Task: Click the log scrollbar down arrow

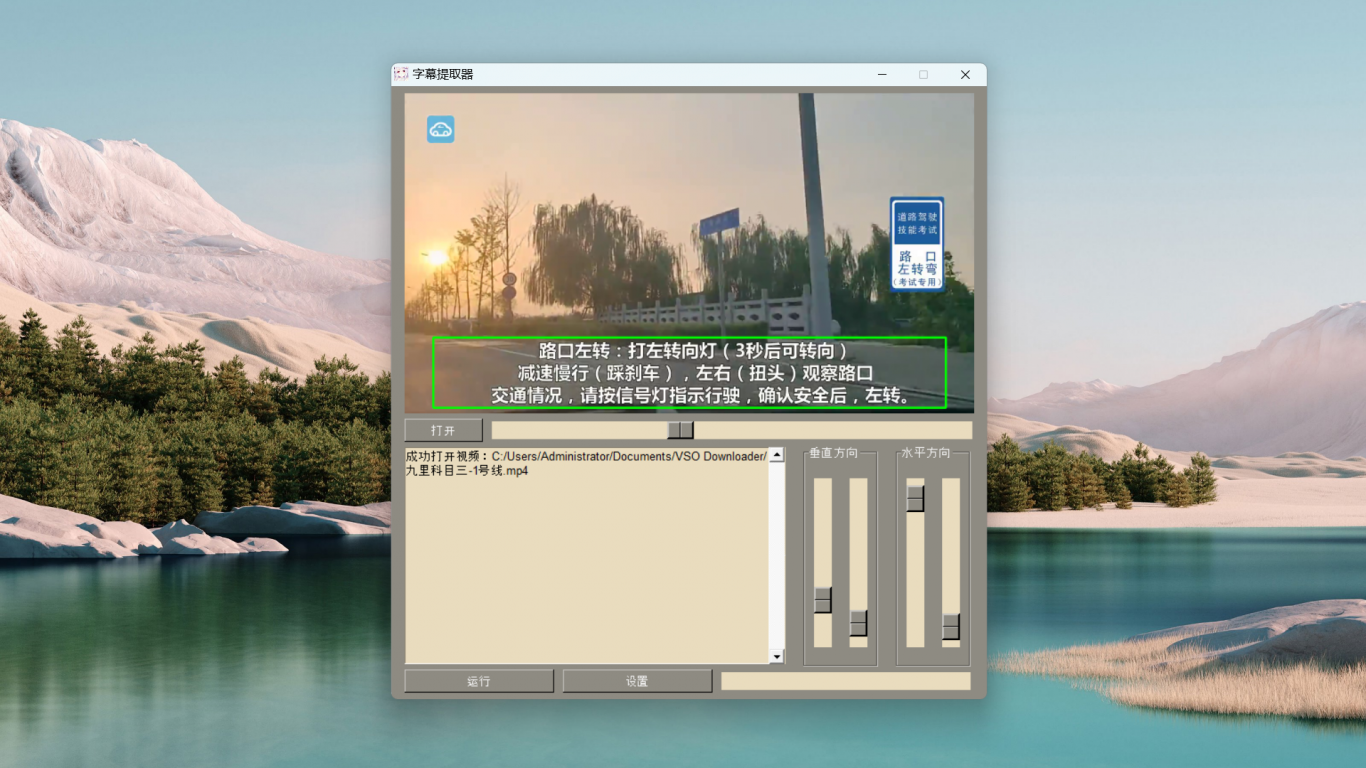Action: (x=777, y=656)
